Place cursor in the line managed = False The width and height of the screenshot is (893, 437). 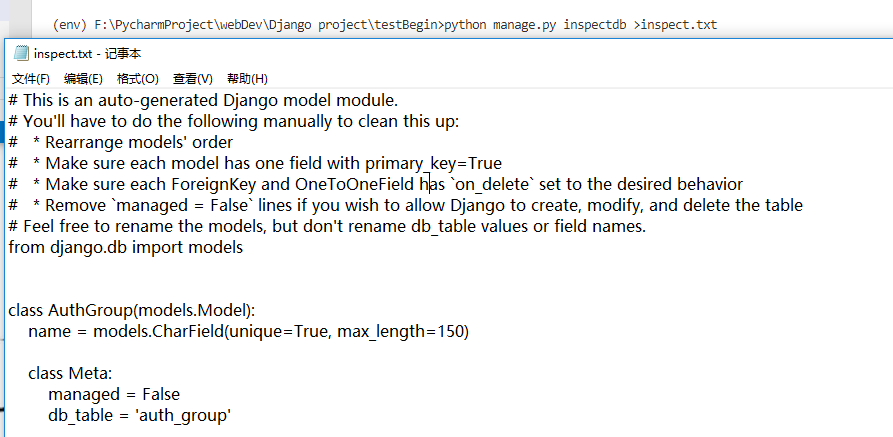pyautogui.click(x=113, y=394)
